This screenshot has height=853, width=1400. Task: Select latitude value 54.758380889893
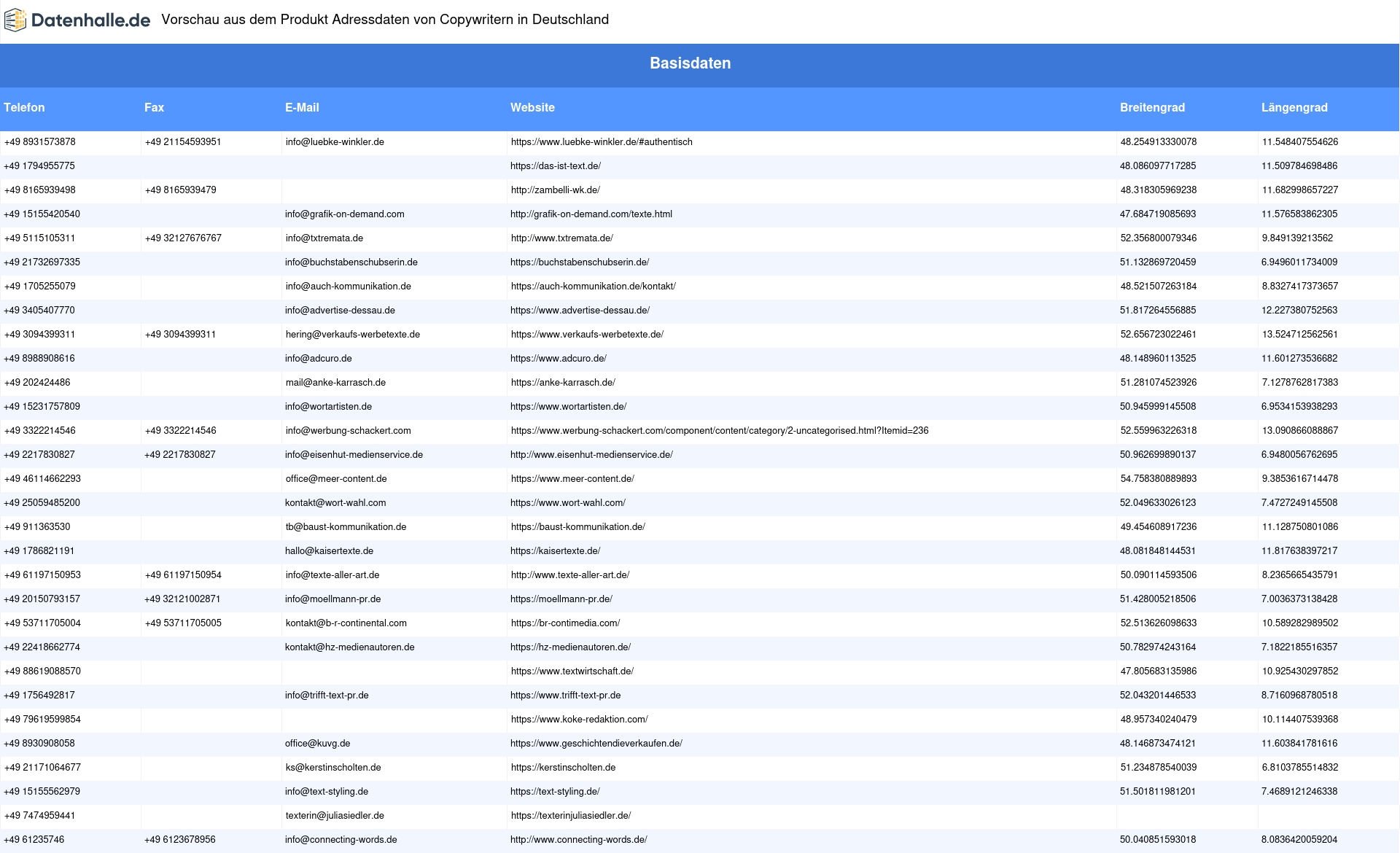(x=1159, y=479)
